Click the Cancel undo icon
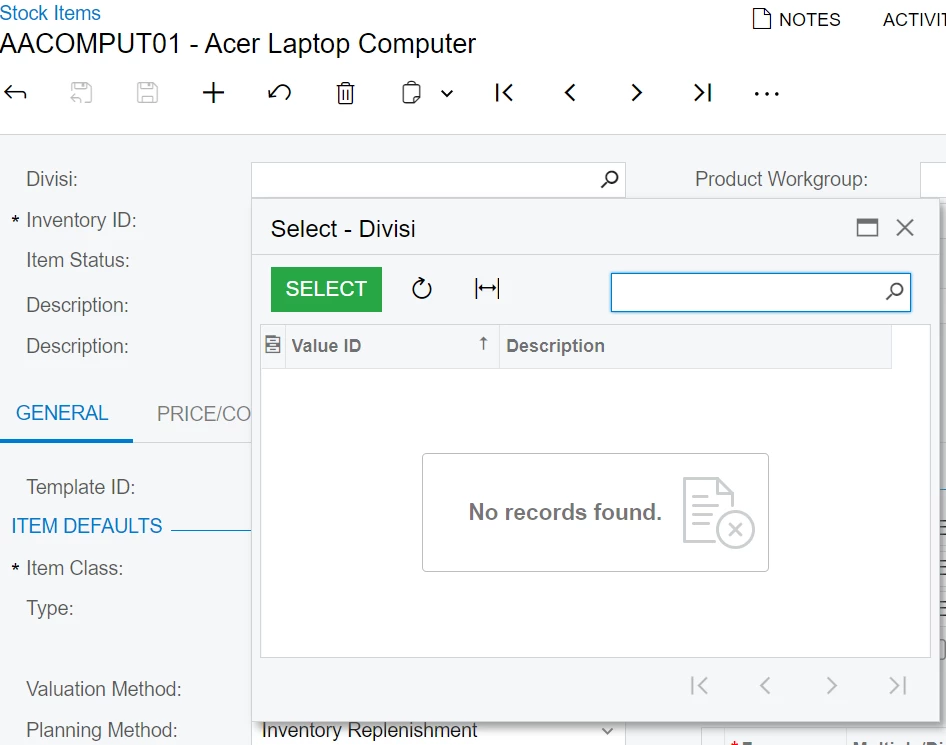 (x=279, y=93)
